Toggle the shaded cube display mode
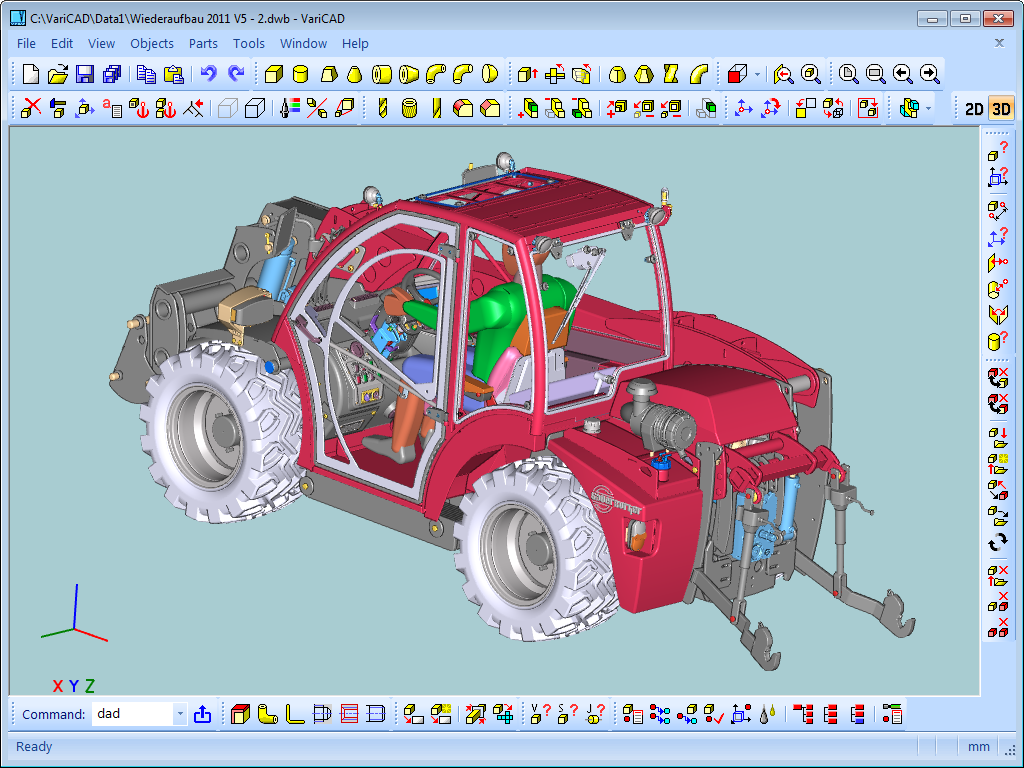The image size is (1024, 768). click(255, 108)
